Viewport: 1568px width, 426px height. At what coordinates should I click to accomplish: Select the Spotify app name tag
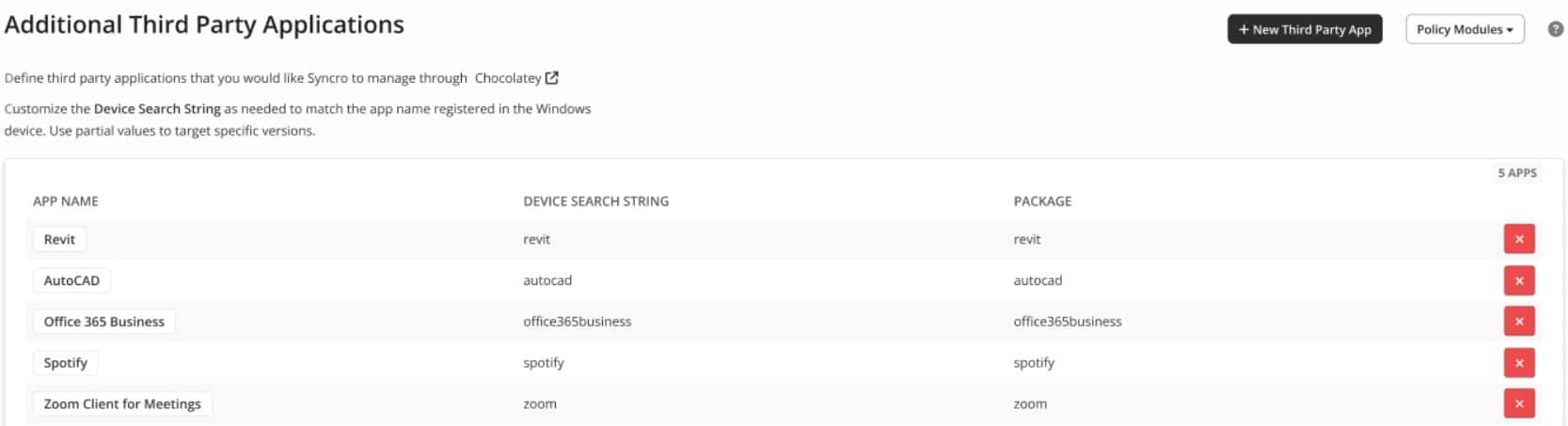65,363
